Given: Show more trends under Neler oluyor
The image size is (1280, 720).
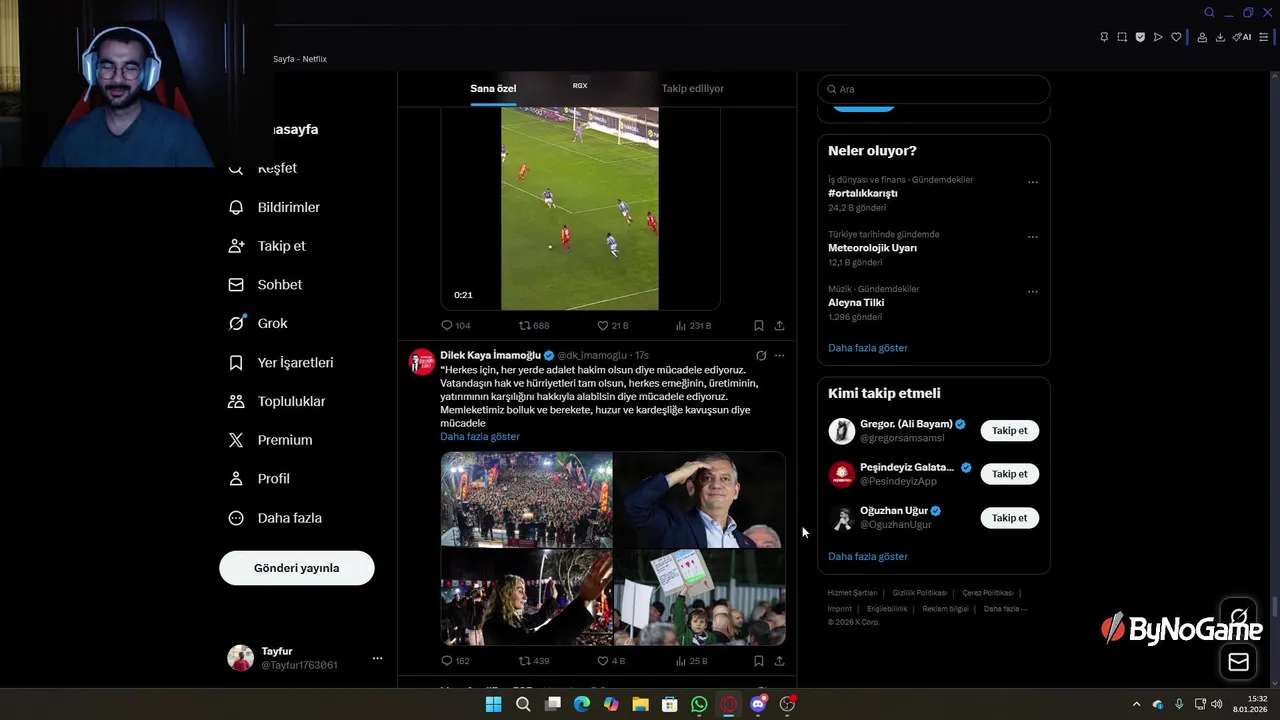Looking at the screenshot, I should click(868, 348).
